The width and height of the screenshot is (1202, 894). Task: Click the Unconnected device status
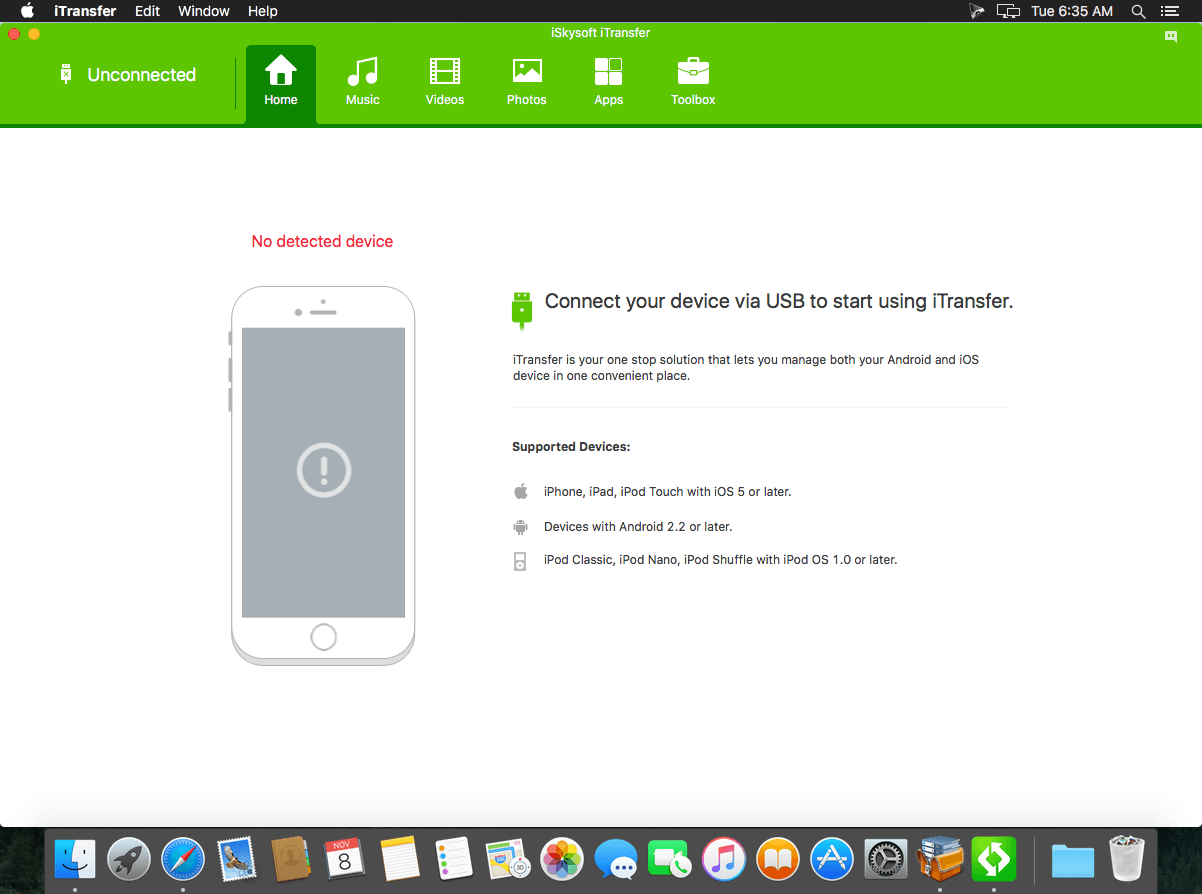[x=128, y=75]
